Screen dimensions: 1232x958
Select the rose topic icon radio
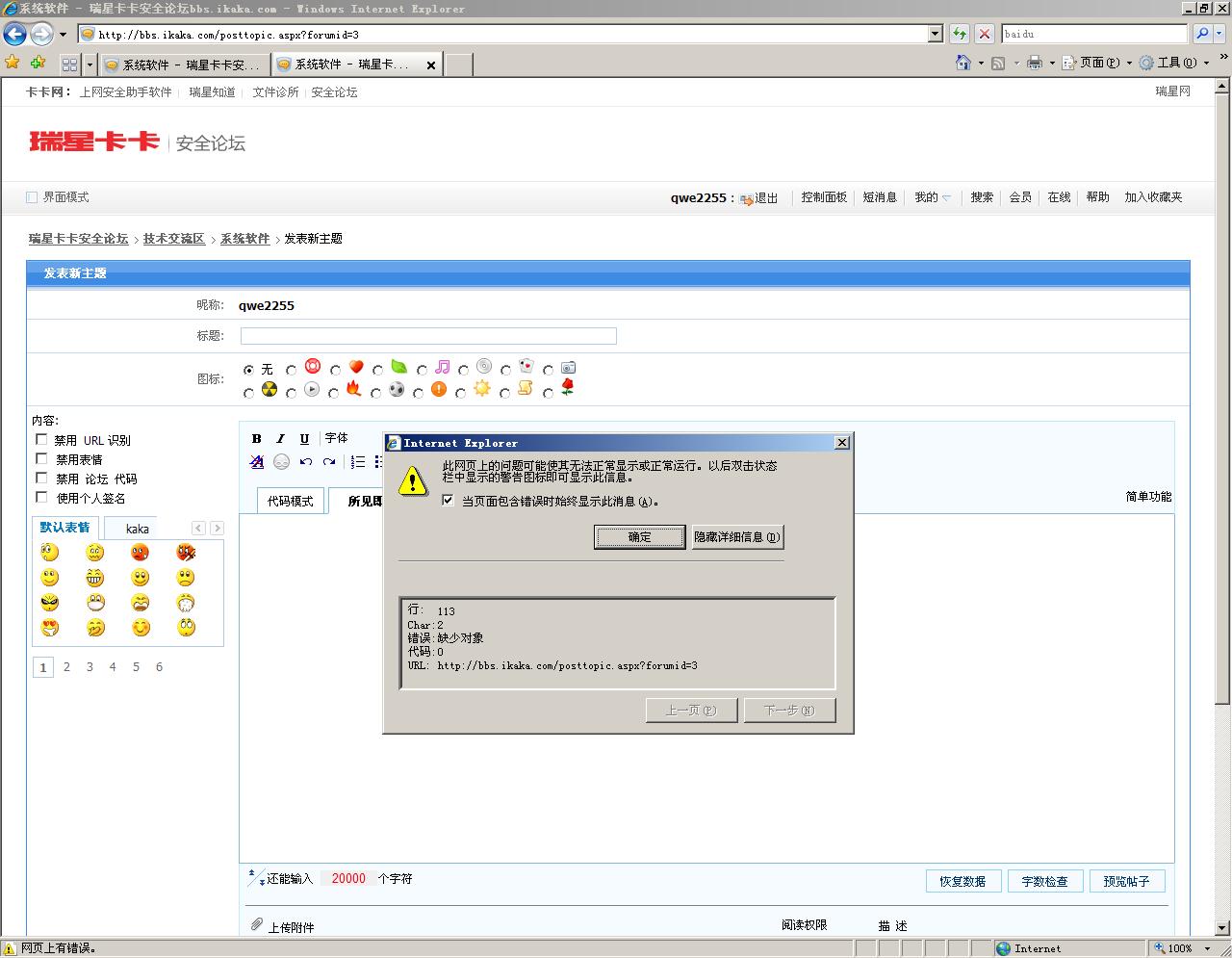tap(548, 393)
